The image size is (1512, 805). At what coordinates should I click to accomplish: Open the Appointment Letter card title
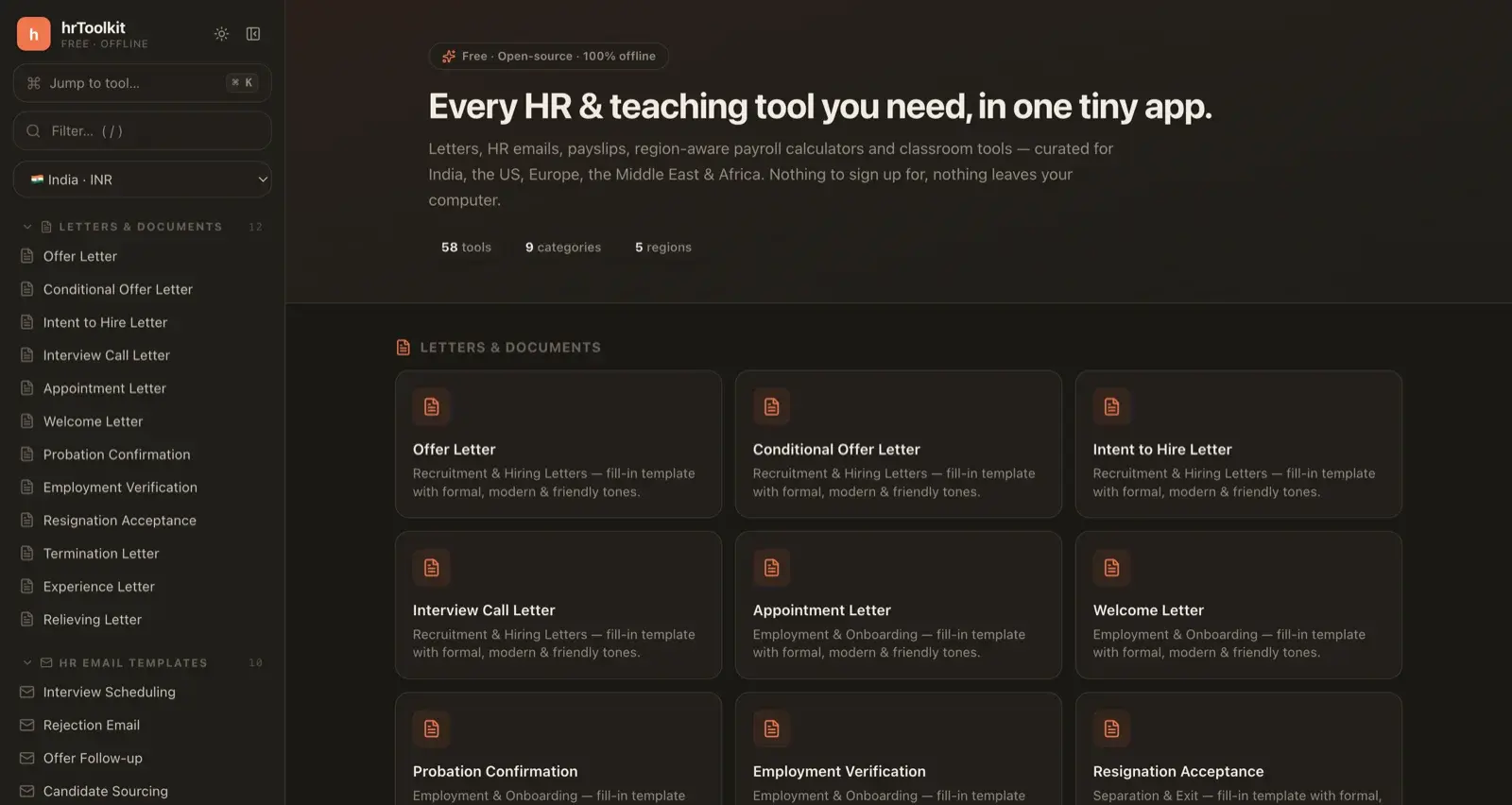pyautogui.click(x=822, y=610)
